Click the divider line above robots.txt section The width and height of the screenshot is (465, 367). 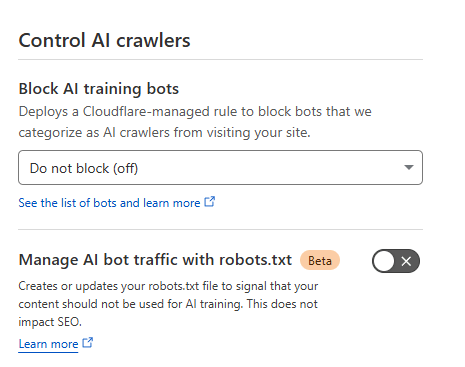220,229
